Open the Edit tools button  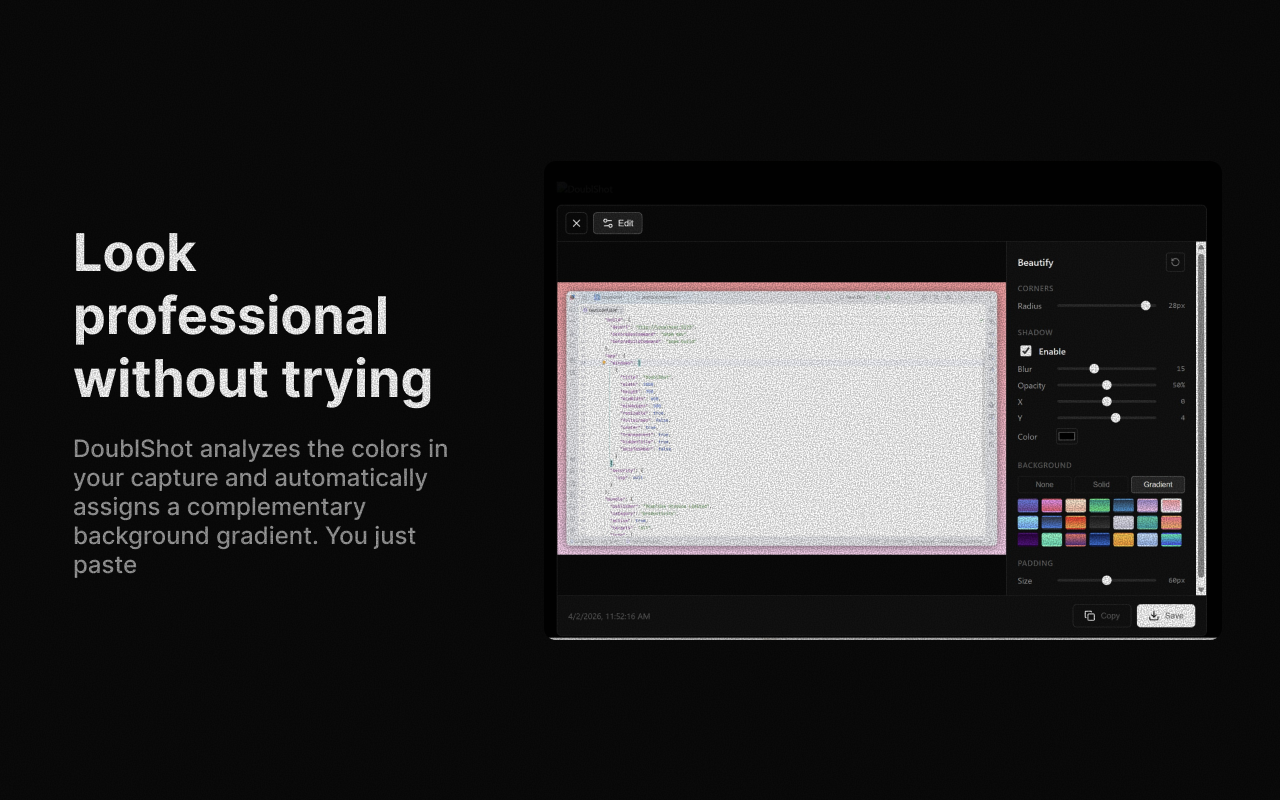tap(618, 223)
